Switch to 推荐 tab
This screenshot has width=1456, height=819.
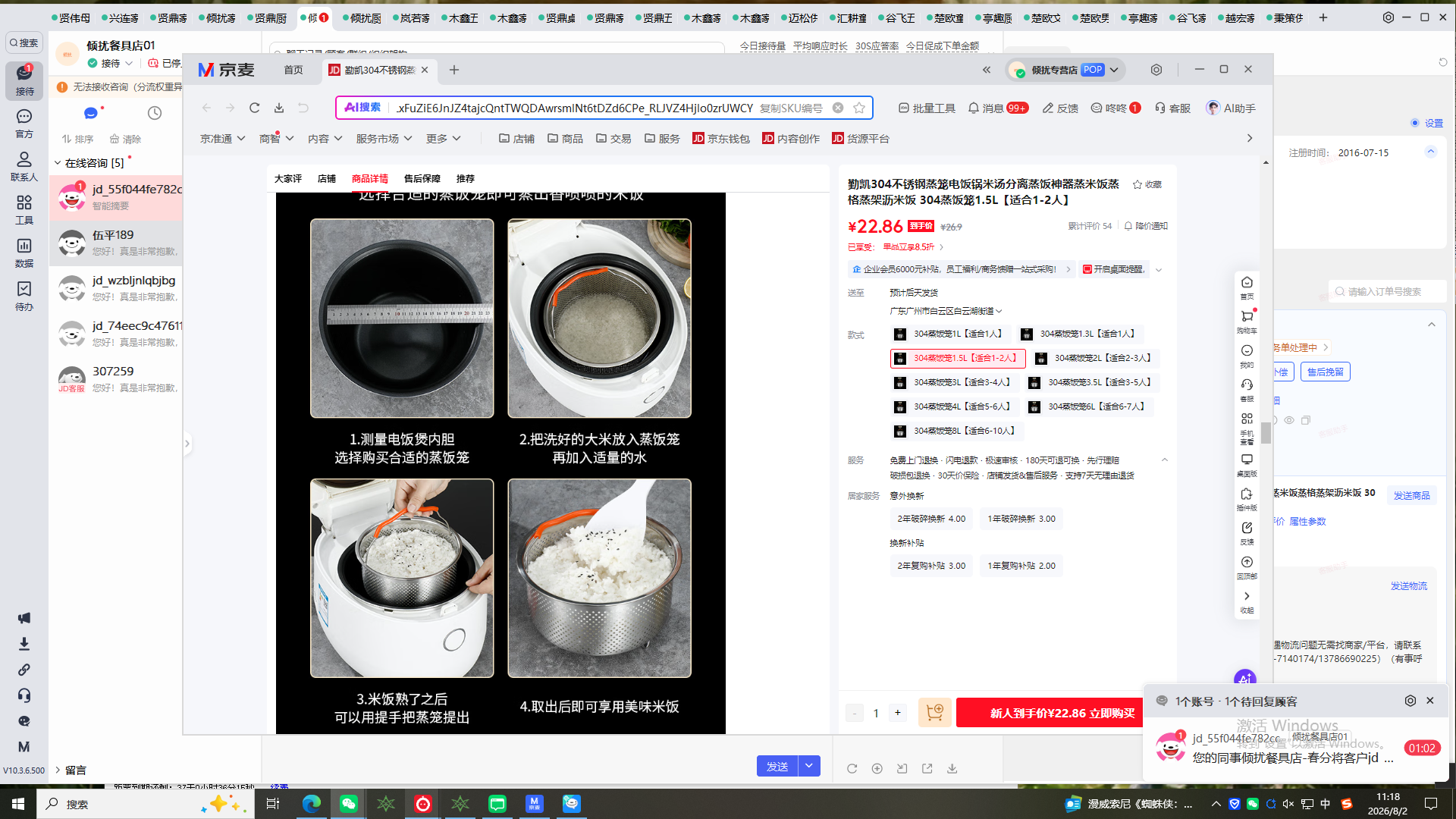coord(466,179)
